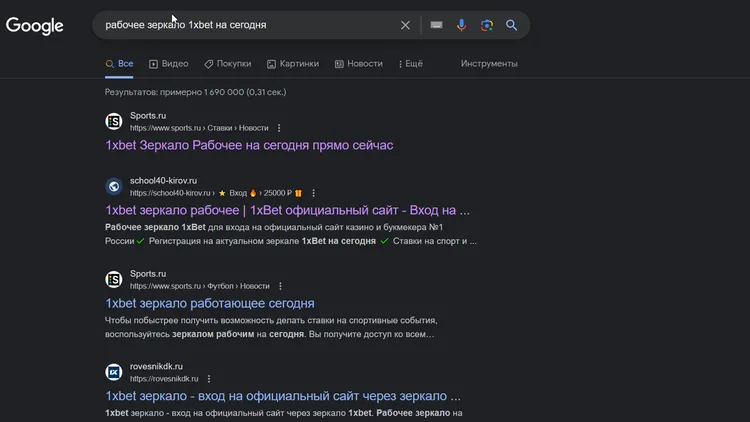The image size is (750, 422).
Task: Click rovesnikdk.ru favicon
Action: pyautogui.click(x=114, y=372)
